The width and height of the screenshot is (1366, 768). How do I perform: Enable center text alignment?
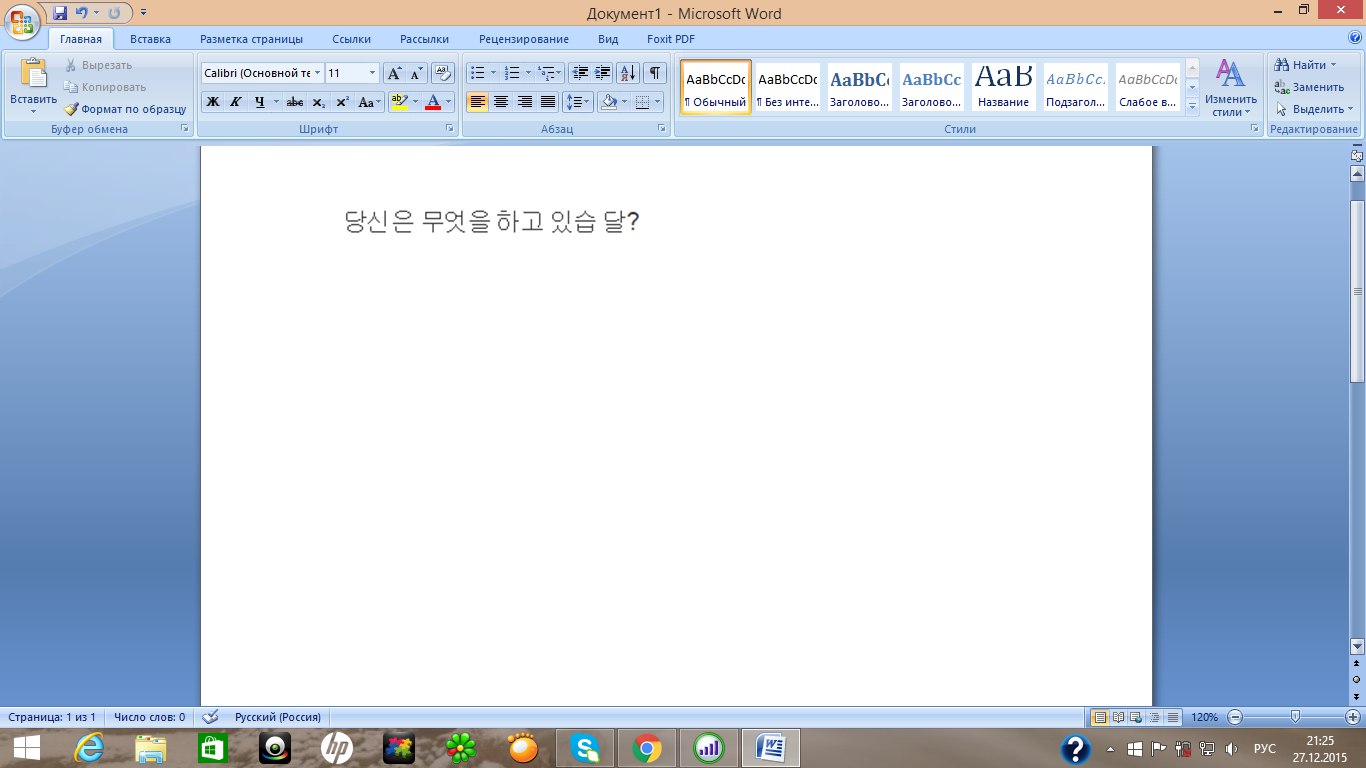click(501, 102)
